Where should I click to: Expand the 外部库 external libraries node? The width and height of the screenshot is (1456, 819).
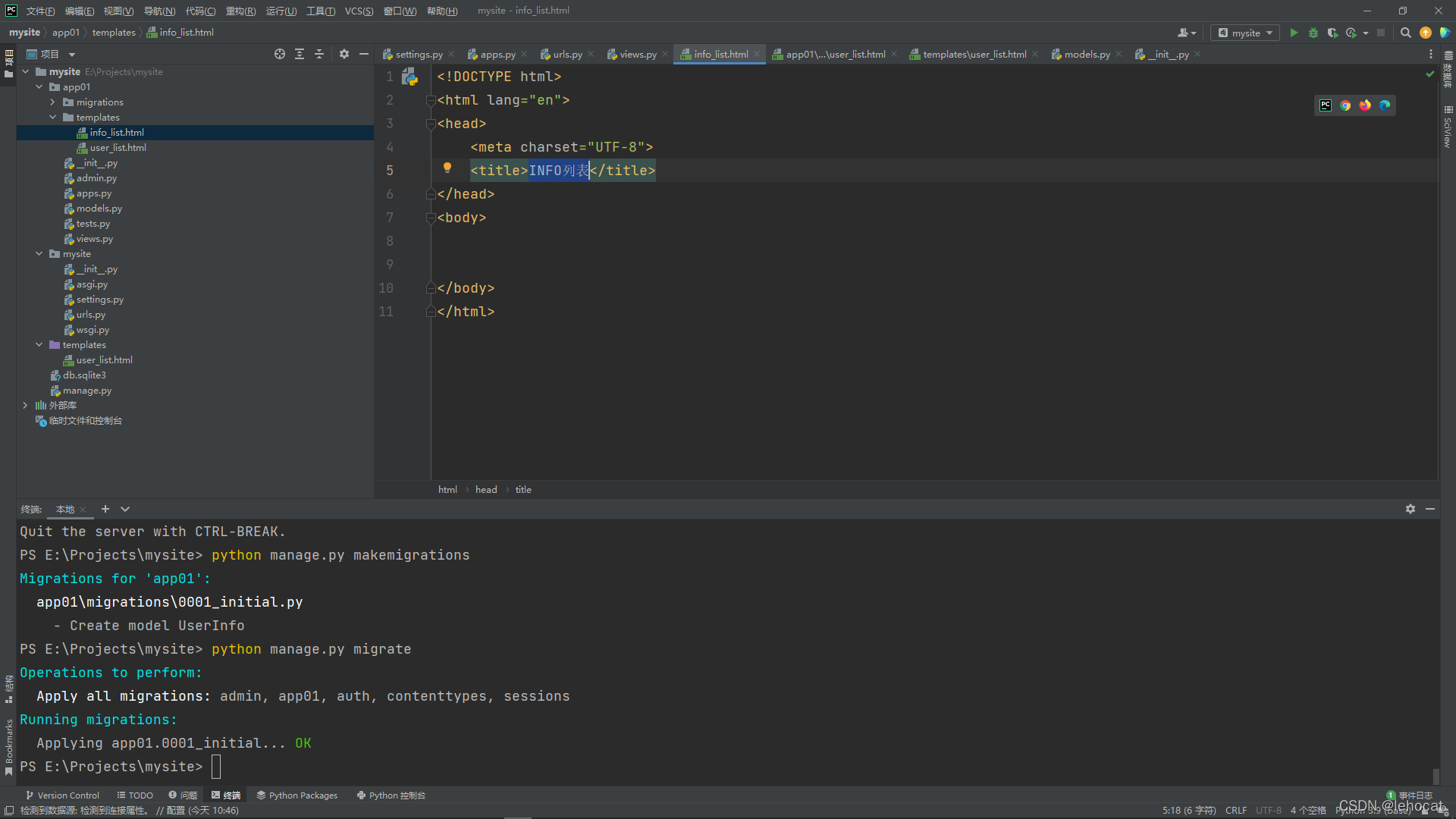tap(25, 405)
